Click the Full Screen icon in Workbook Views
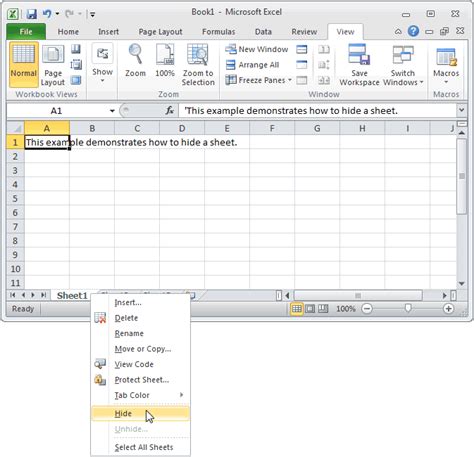474x457 pixels. 76,80
